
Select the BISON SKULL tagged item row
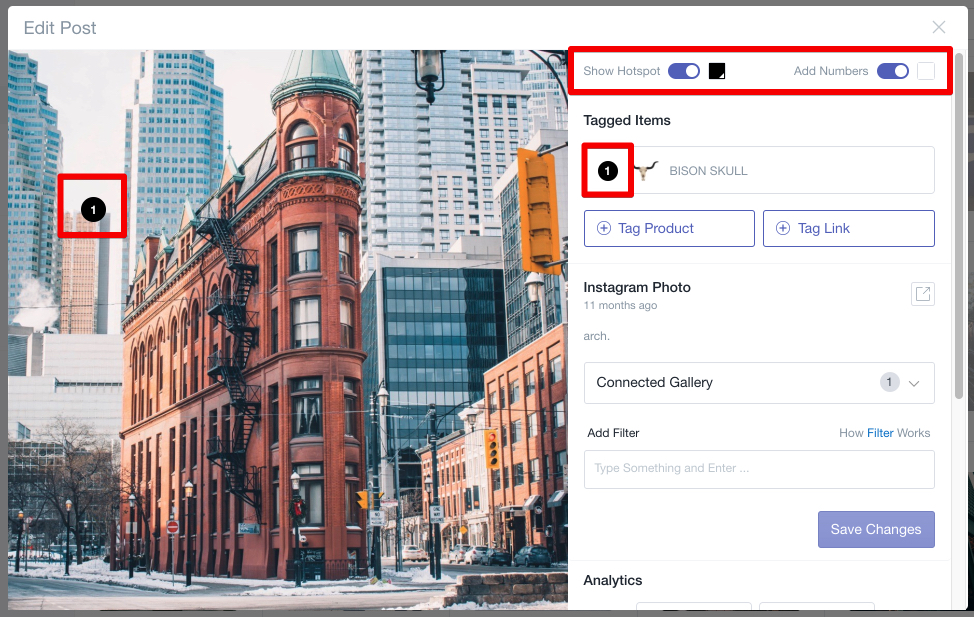point(759,170)
